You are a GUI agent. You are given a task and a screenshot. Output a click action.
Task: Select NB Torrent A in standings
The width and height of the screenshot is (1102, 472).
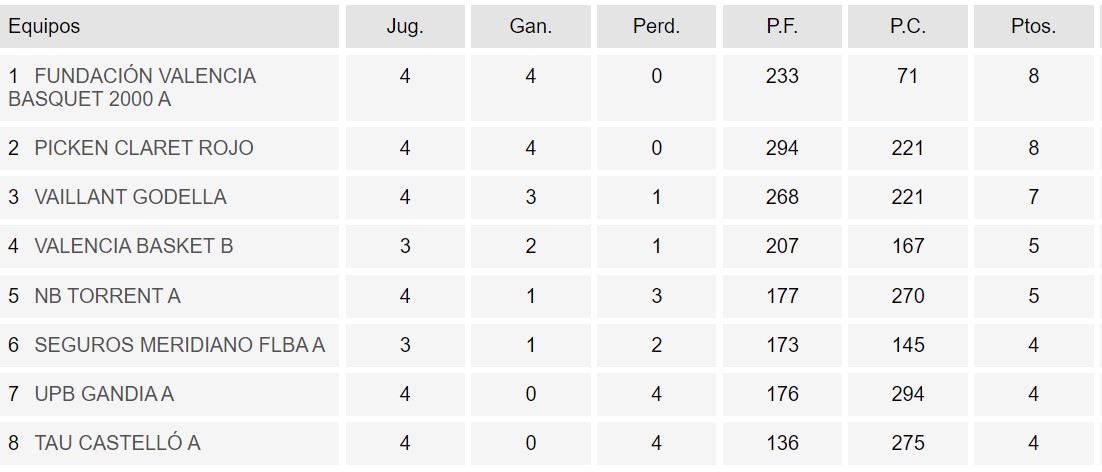coord(107,296)
